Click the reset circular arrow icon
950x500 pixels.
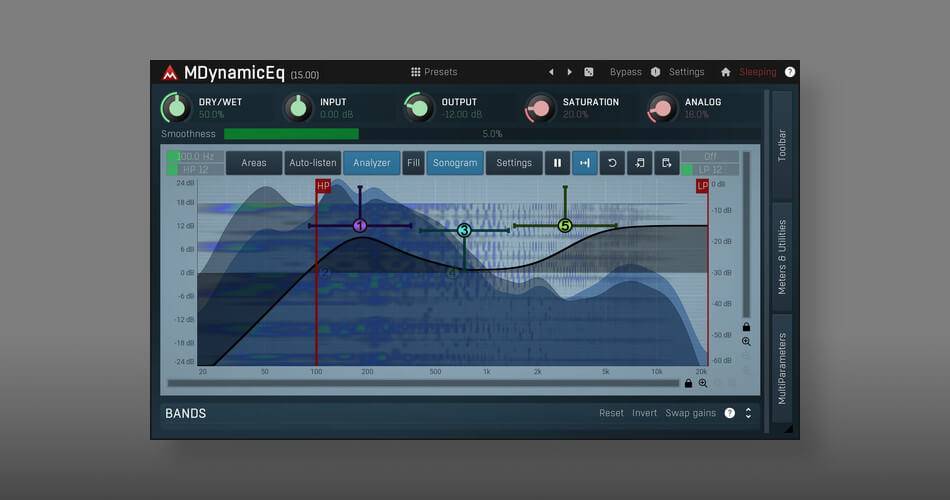tap(612, 163)
